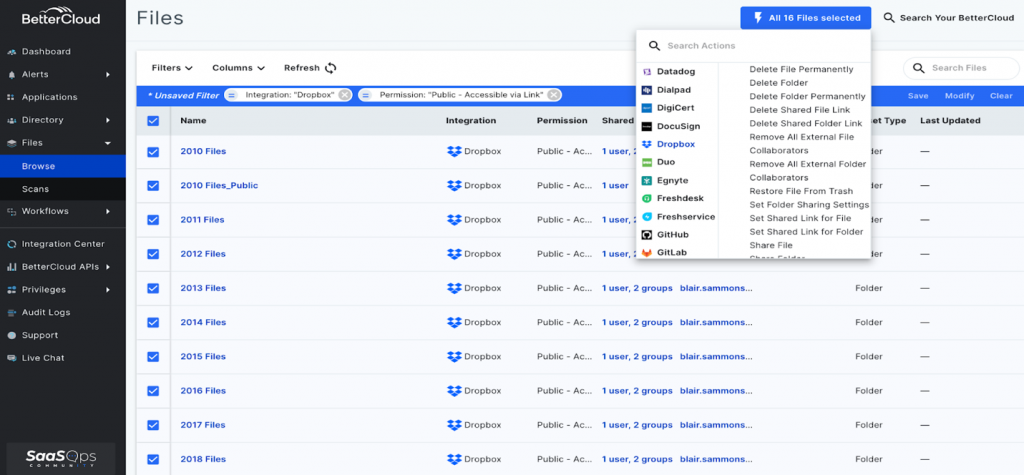
Task: Uncheck the 2010 Files row checkbox
Action: [153, 152]
